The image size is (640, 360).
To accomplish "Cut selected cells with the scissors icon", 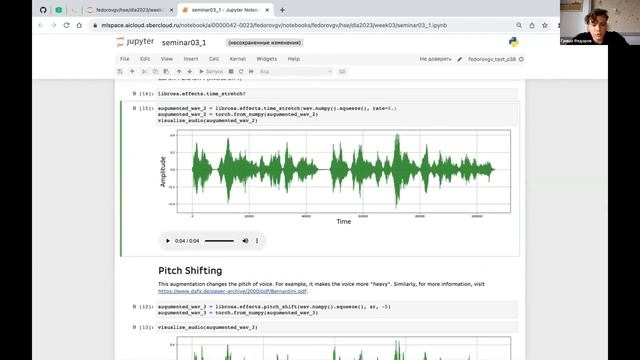I will point(144,71).
